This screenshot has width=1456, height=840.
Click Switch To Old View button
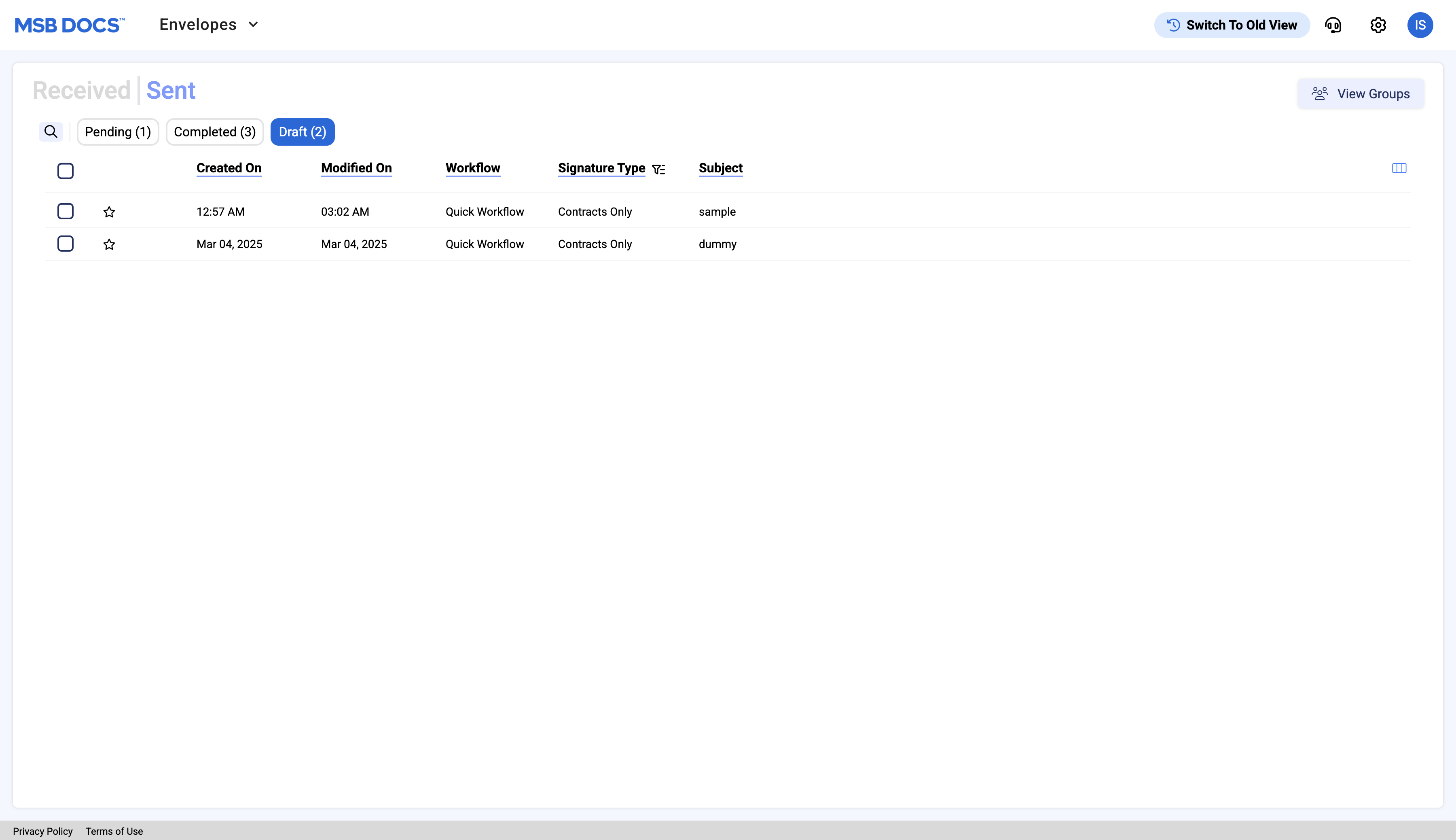[x=1232, y=25]
